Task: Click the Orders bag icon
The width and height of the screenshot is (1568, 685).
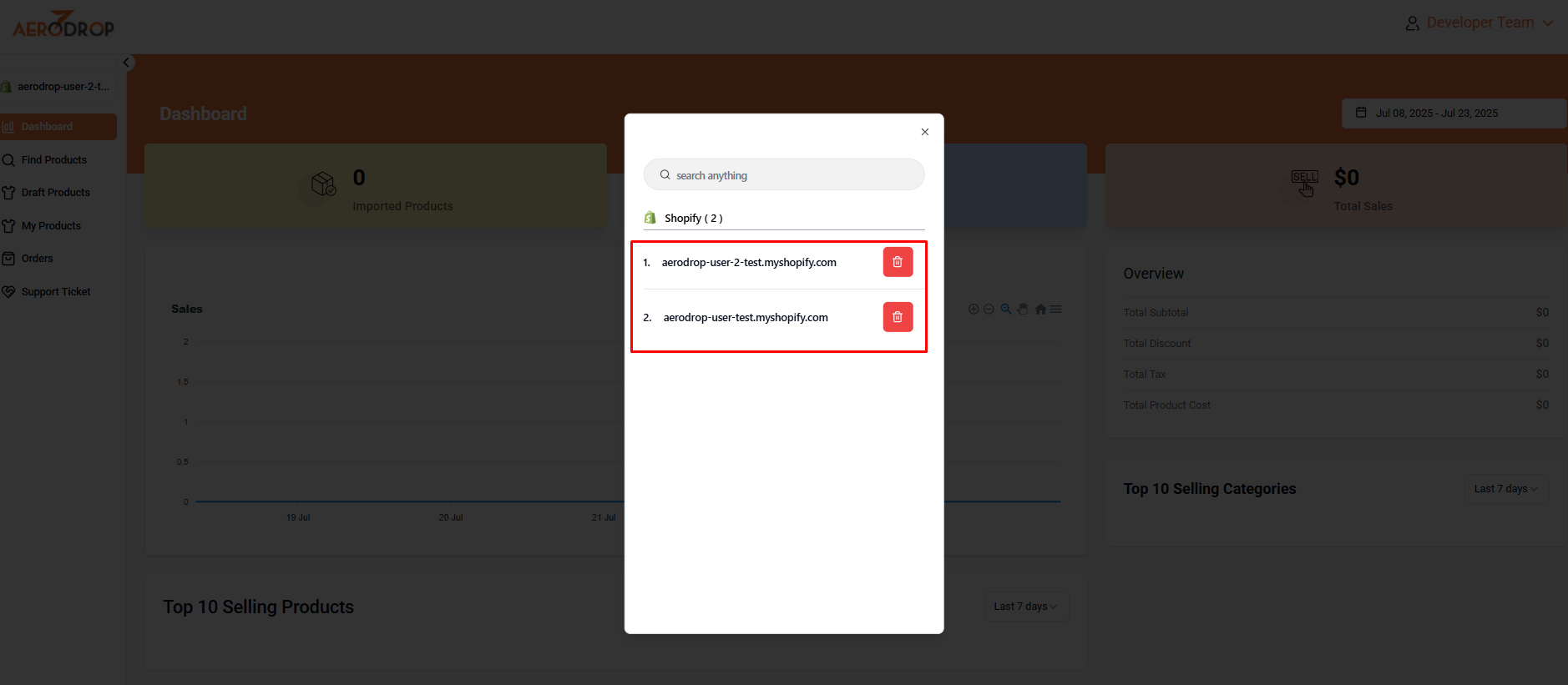Action: pyautogui.click(x=8, y=259)
